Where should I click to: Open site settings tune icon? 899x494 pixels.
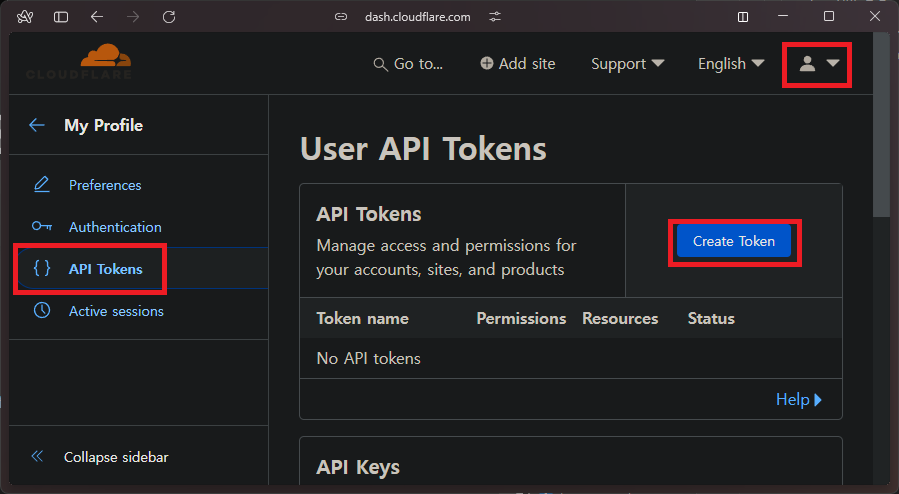tap(495, 17)
